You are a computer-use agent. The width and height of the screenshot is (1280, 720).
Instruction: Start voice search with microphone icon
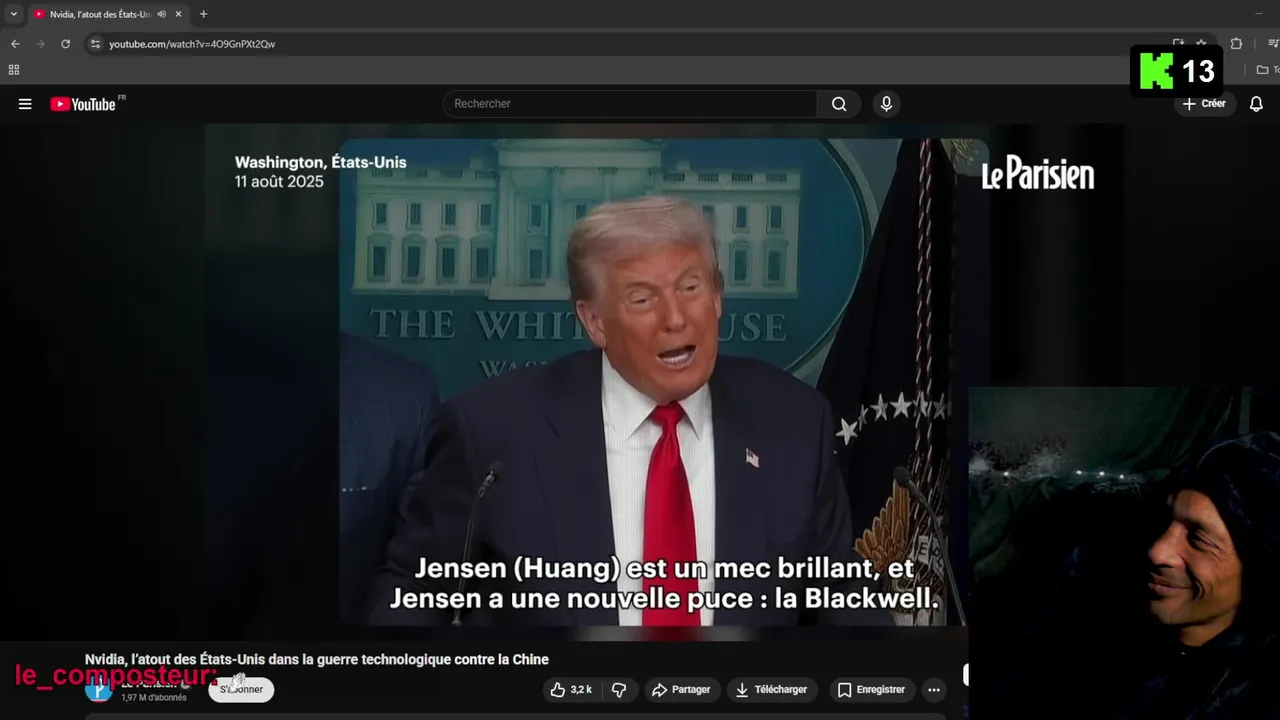[886, 104]
